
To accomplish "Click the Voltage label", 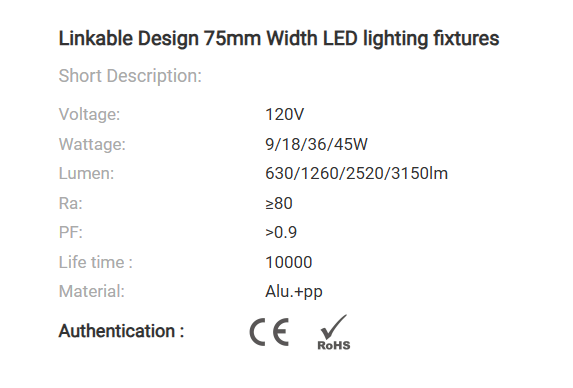I will pos(90,114).
